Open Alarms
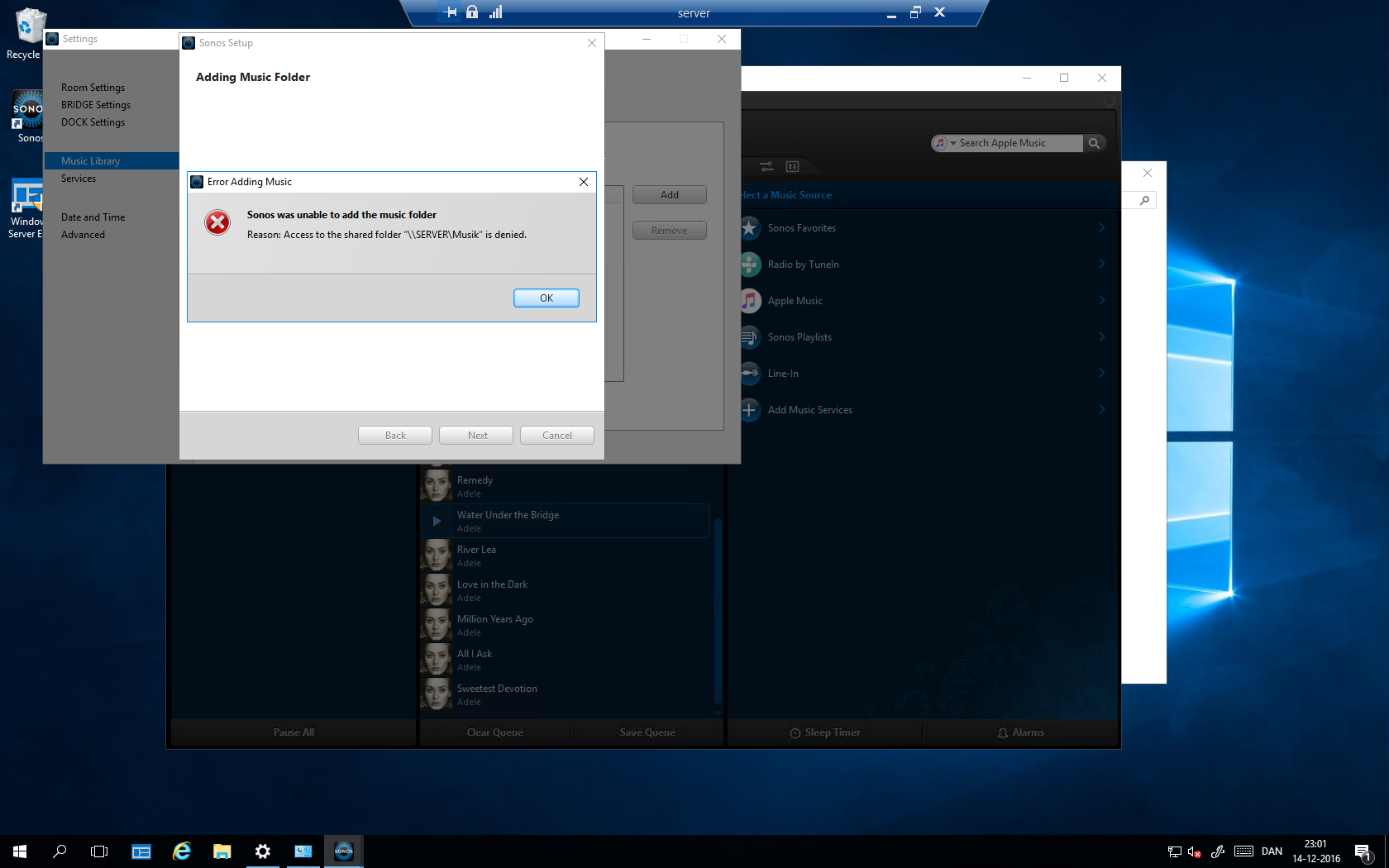This screenshot has height=868, width=1389. point(1020,732)
